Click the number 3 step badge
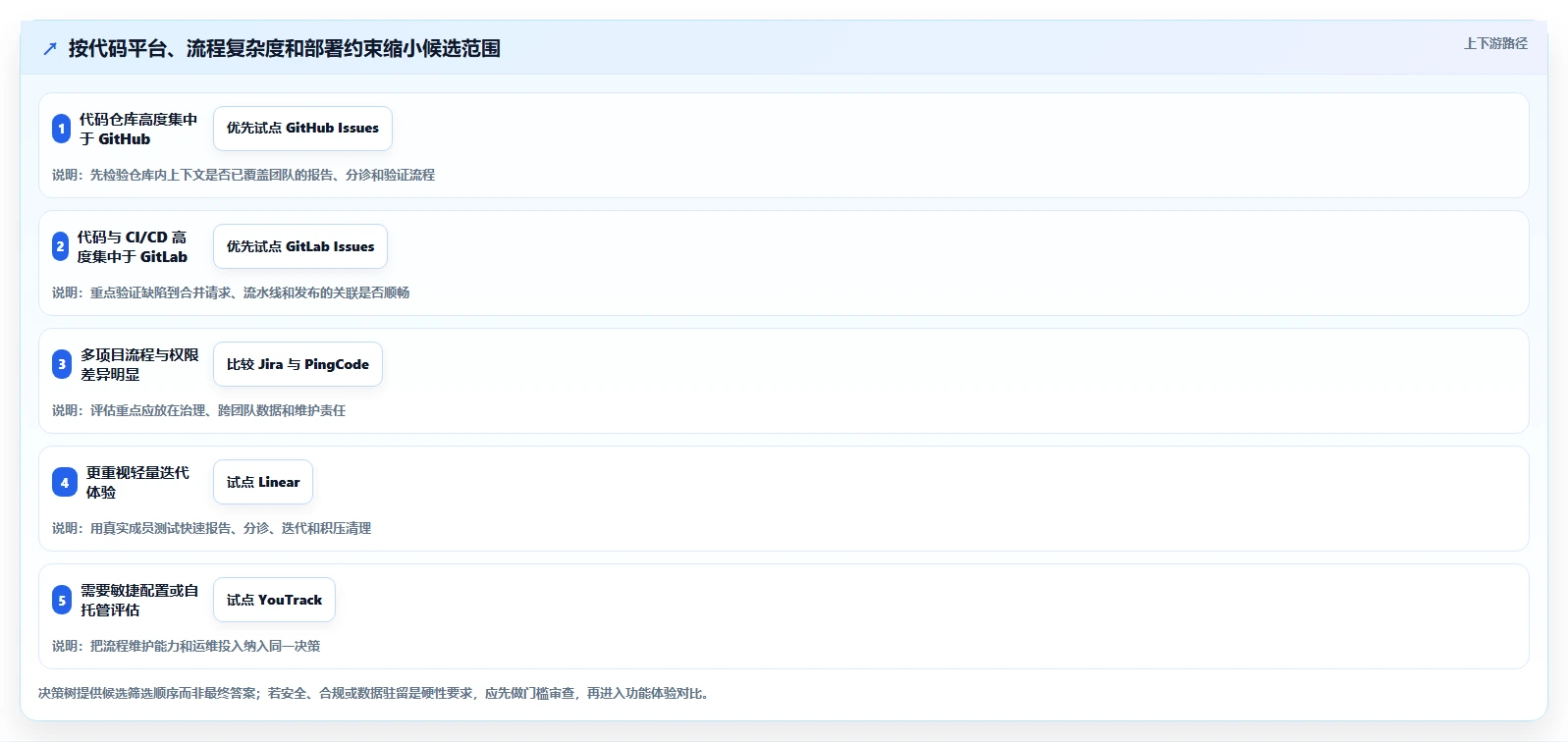1568x742 pixels. [62, 364]
